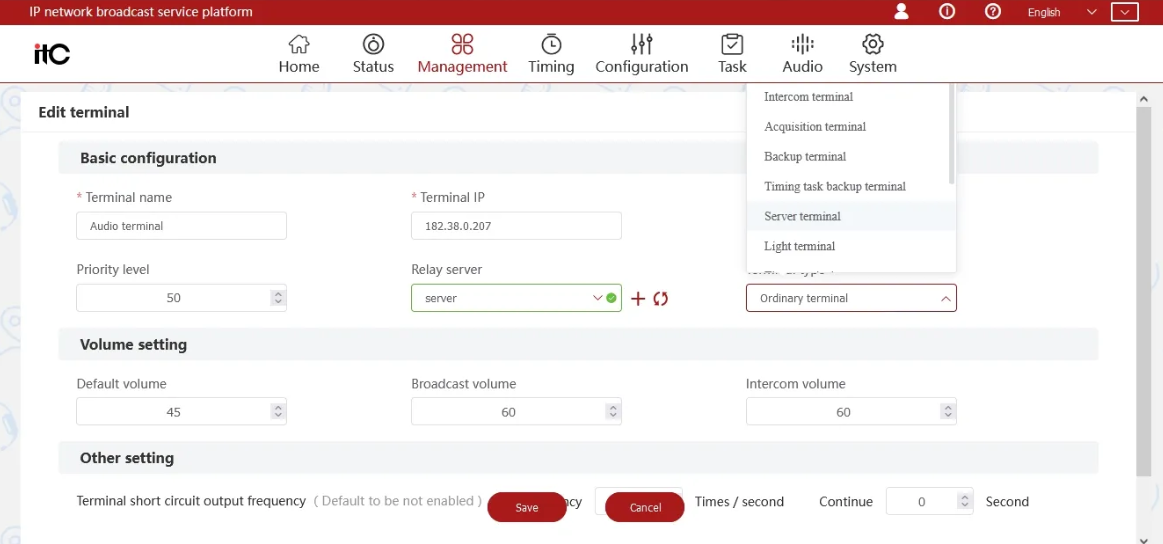Open the Home navigation icon
Screen dimensions: 1163x544
coord(298,45)
